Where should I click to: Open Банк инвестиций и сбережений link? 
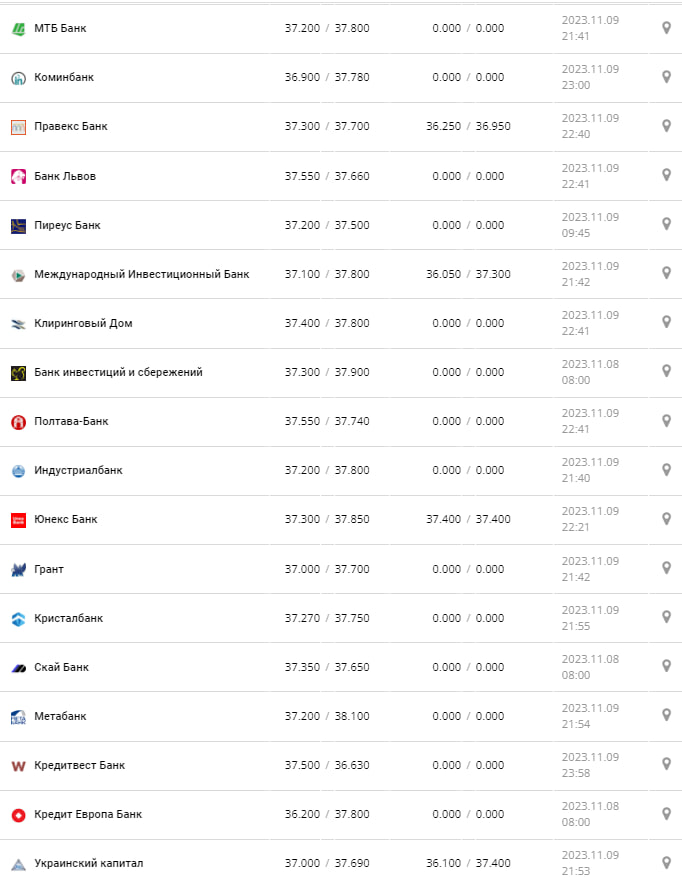tap(118, 372)
